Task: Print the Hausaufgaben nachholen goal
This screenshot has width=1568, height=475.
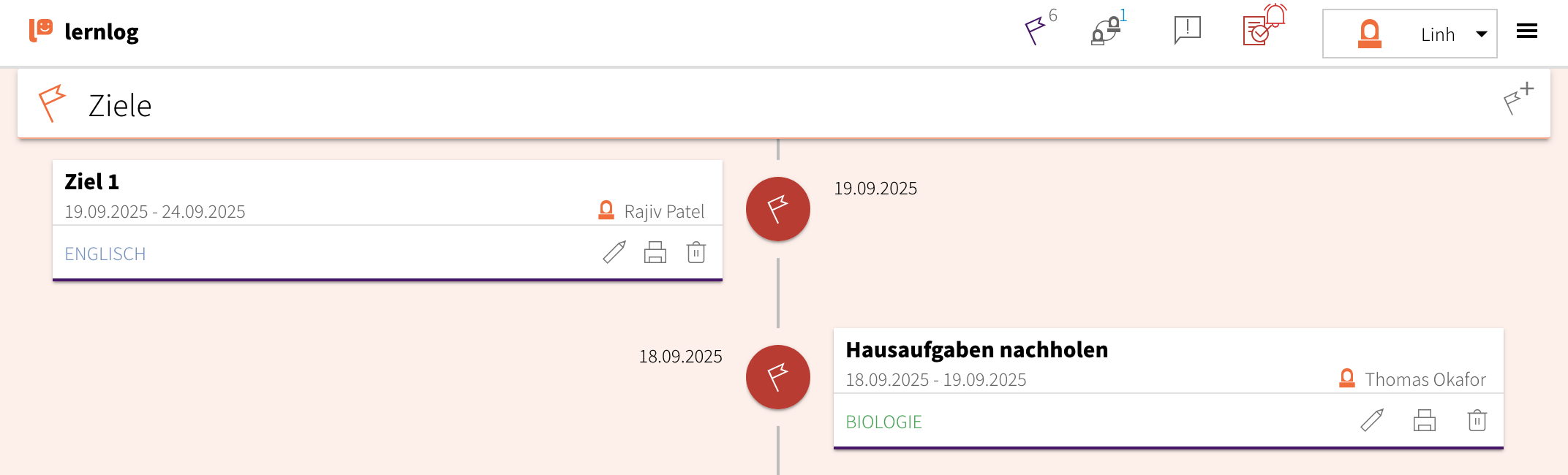Action: (x=1425, y=420)
